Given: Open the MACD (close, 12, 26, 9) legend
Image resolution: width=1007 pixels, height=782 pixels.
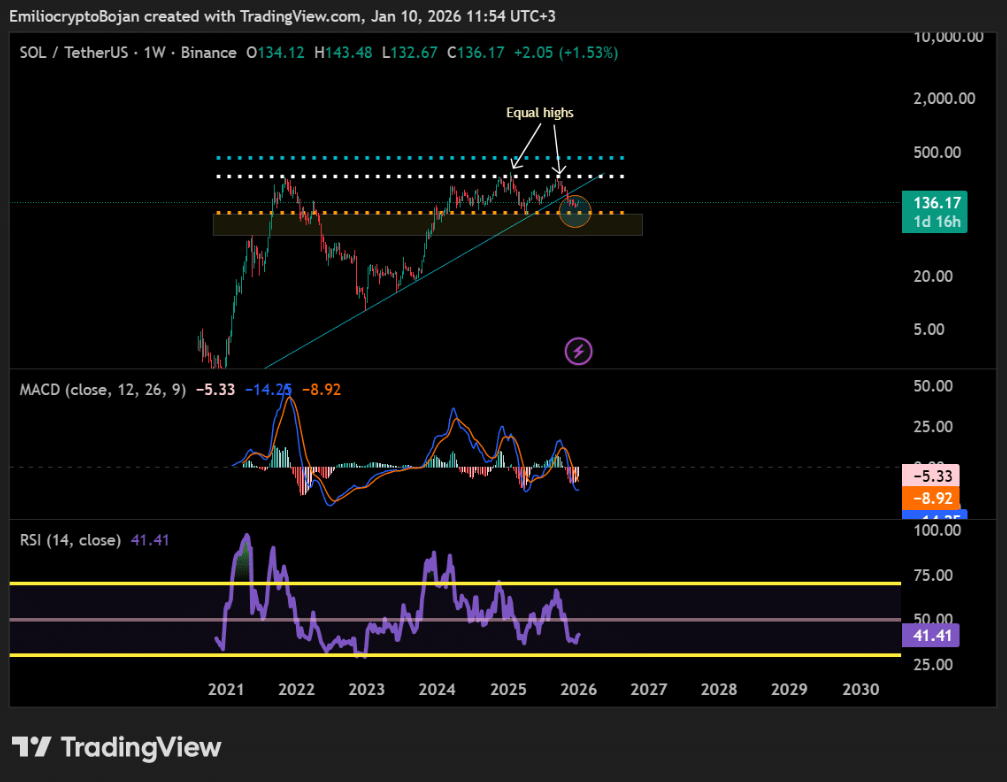Looking at the screenshot, I should point(102,389).
